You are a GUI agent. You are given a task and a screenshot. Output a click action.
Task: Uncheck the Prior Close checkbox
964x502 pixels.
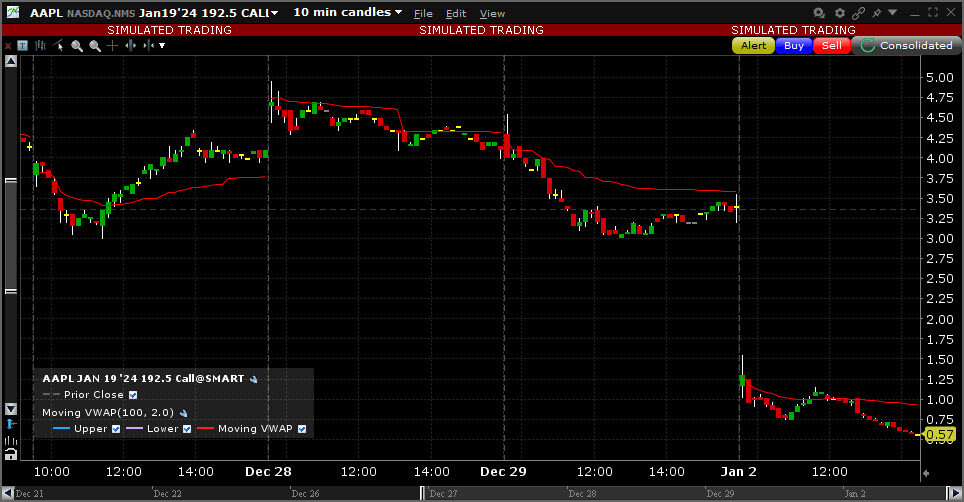(x=133, y=395)
